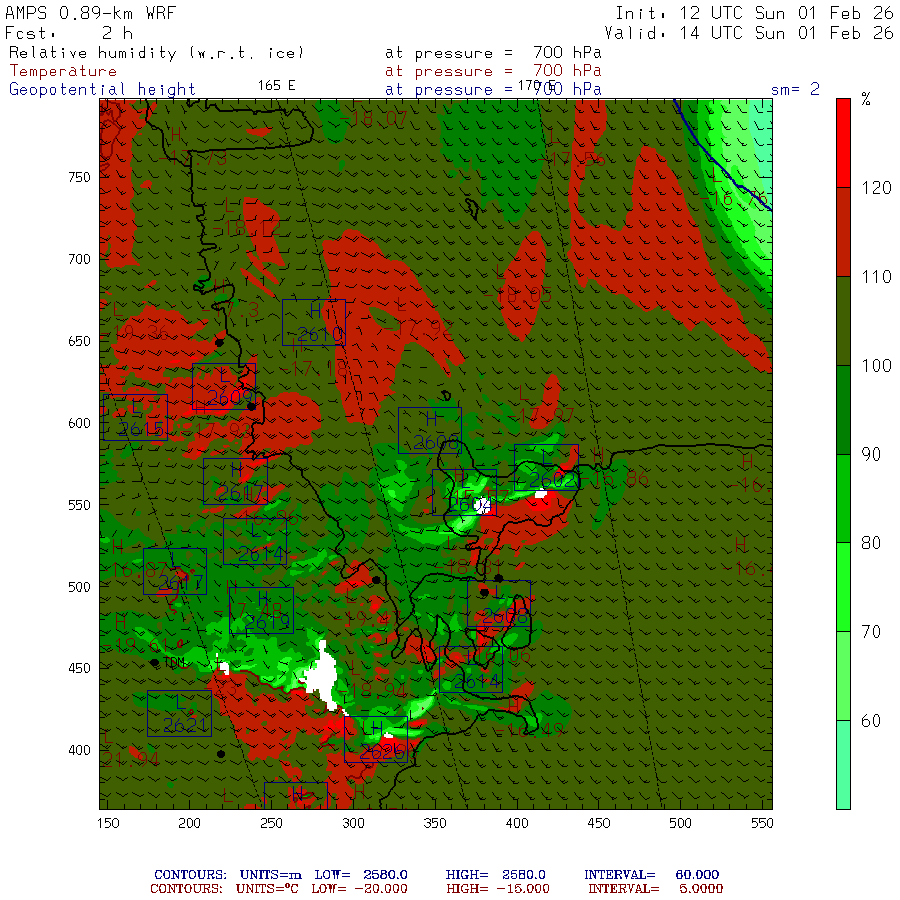Click the legend value "60"

(x=871, y=721)
